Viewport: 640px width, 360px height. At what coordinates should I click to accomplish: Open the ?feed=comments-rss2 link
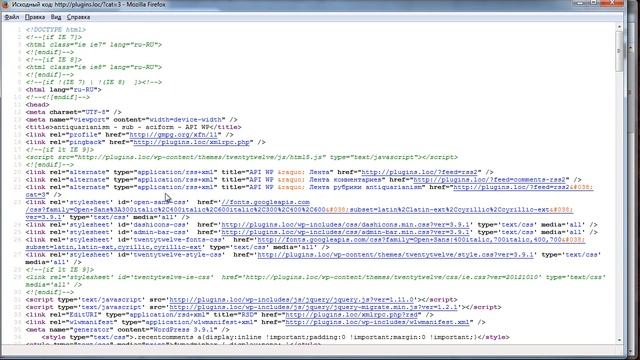point(489,180)
